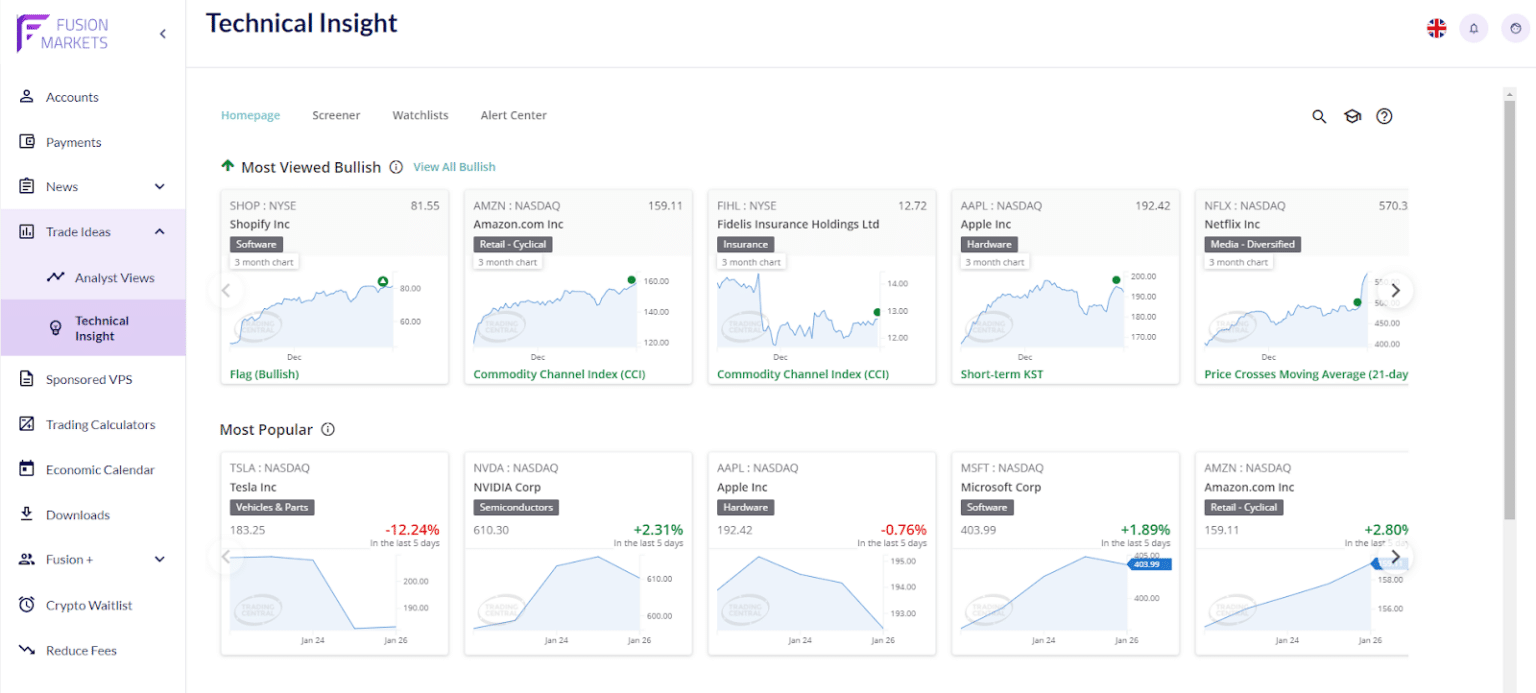Open the UK flag language selector
This screenshot has width=1536, height=693.
[1436, 28]
